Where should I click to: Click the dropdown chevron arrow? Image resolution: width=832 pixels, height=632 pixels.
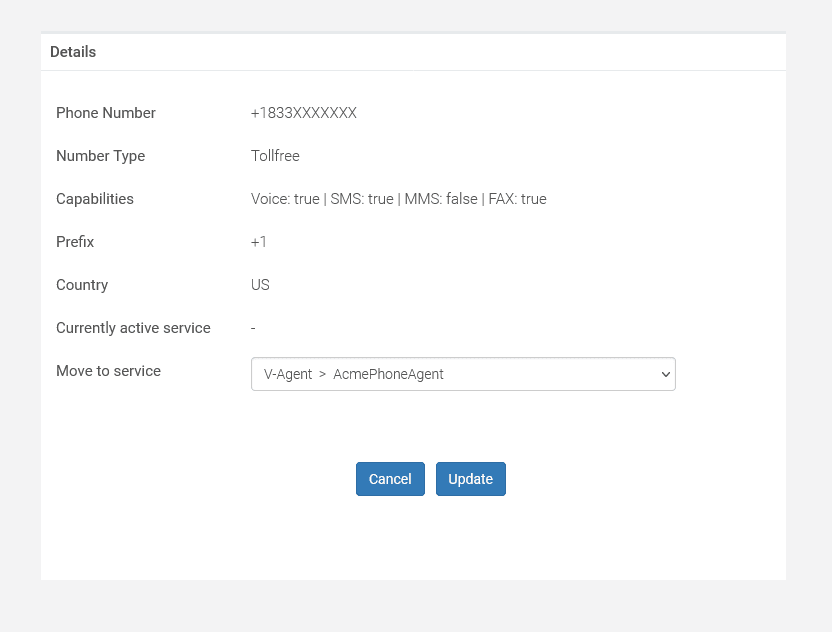(x=665, y=374)
